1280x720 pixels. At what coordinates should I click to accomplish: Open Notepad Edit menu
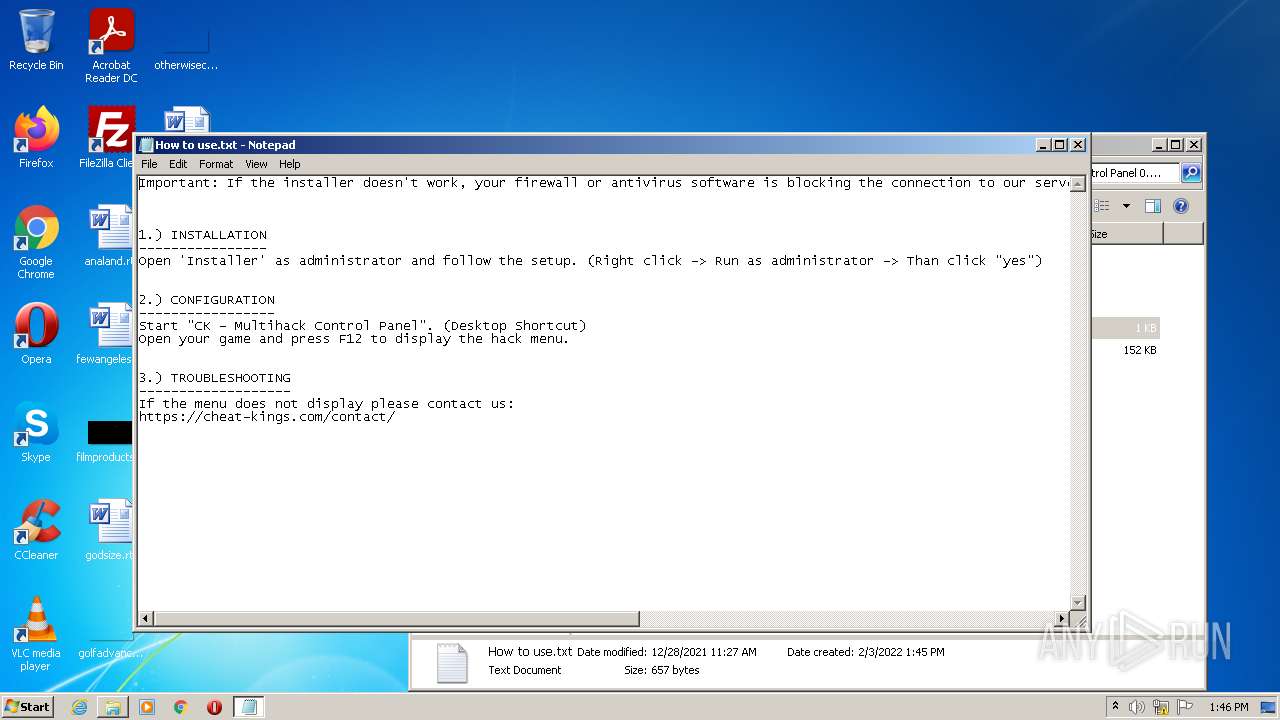tap(178, 164)
